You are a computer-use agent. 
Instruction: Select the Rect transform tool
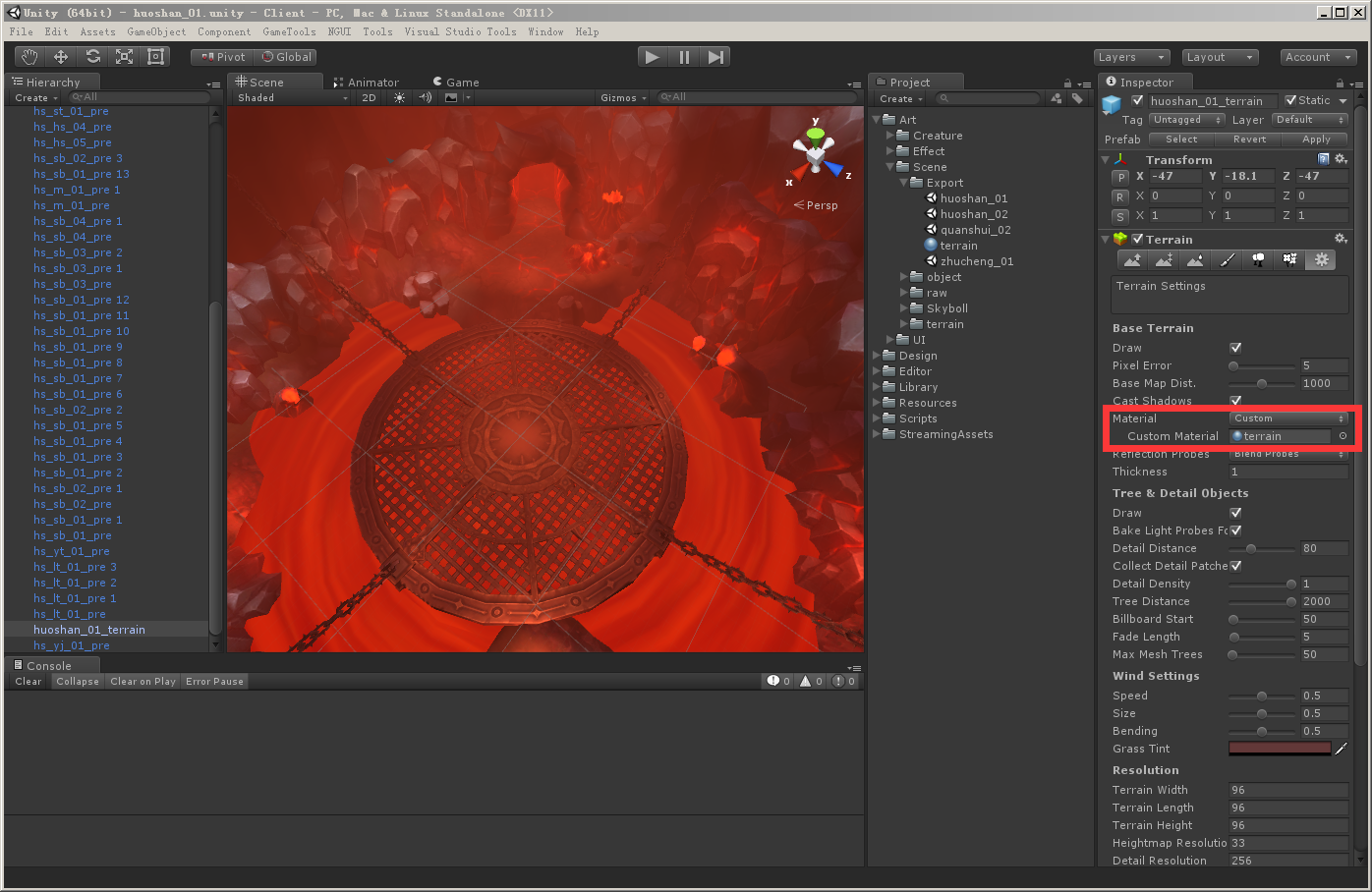155,57
